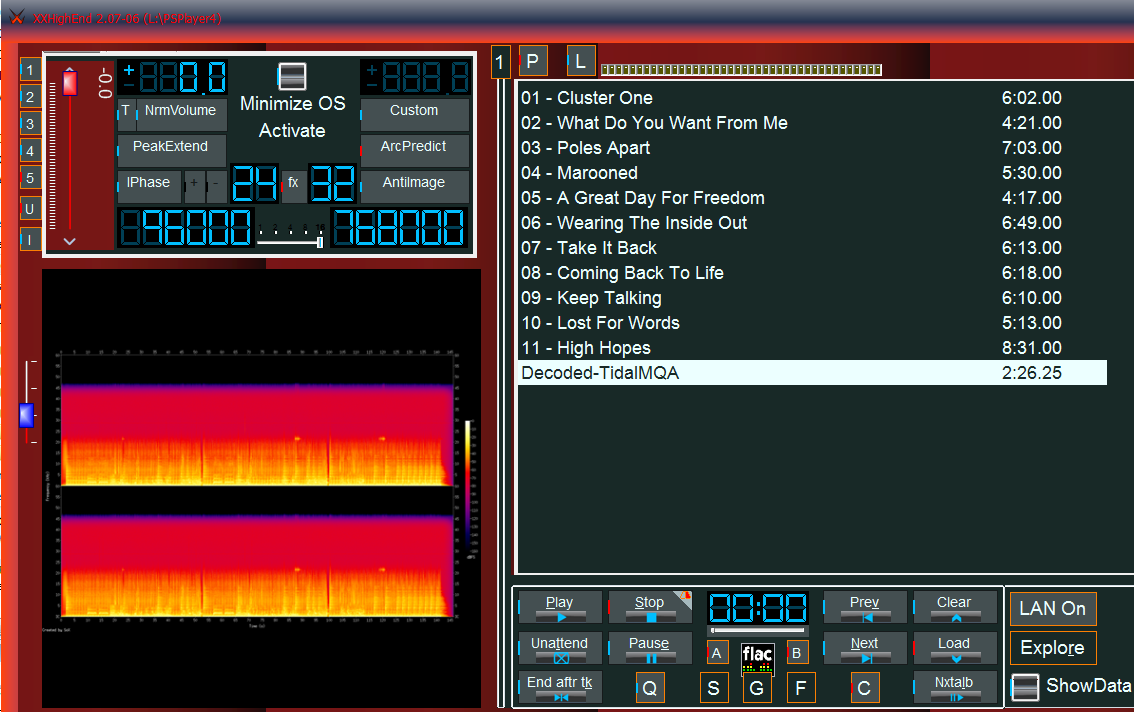Select sidebar preset button 2
Image resolution: width=1134 pixels, height=712 pixels.
30,97
